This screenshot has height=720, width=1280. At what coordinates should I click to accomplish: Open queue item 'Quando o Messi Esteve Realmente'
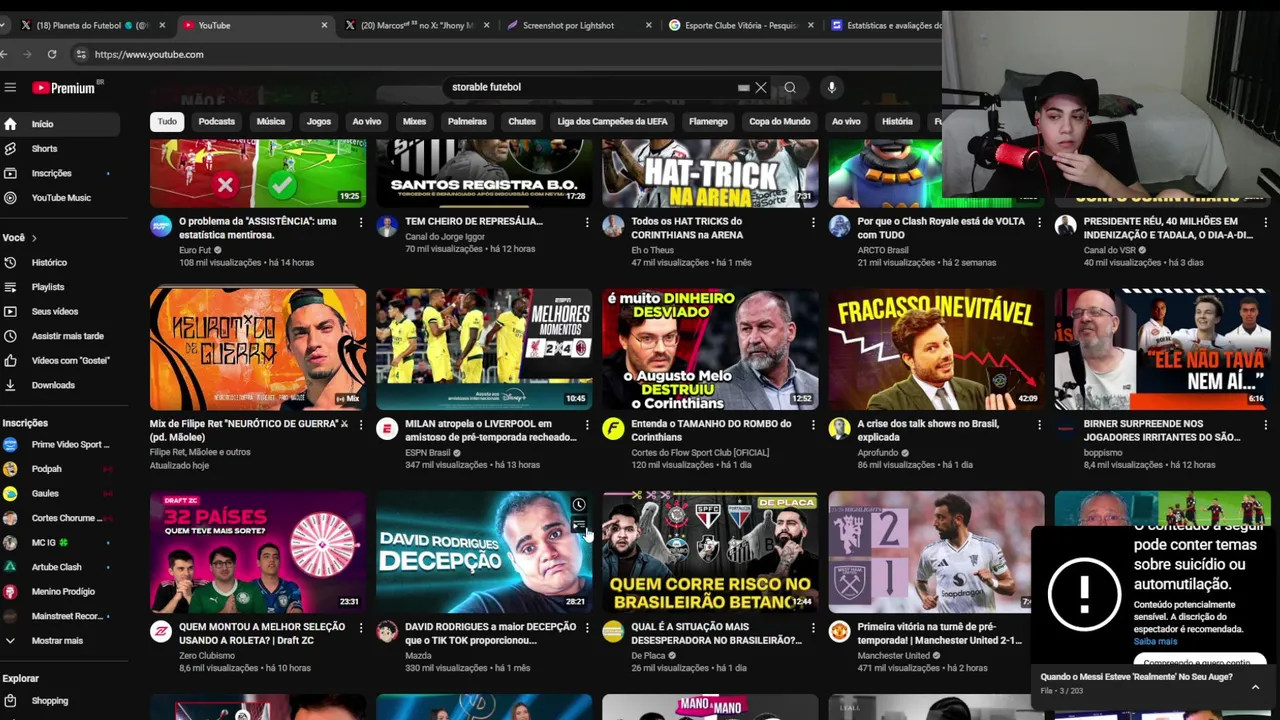pyautogui.click(x=1137, y=677)
